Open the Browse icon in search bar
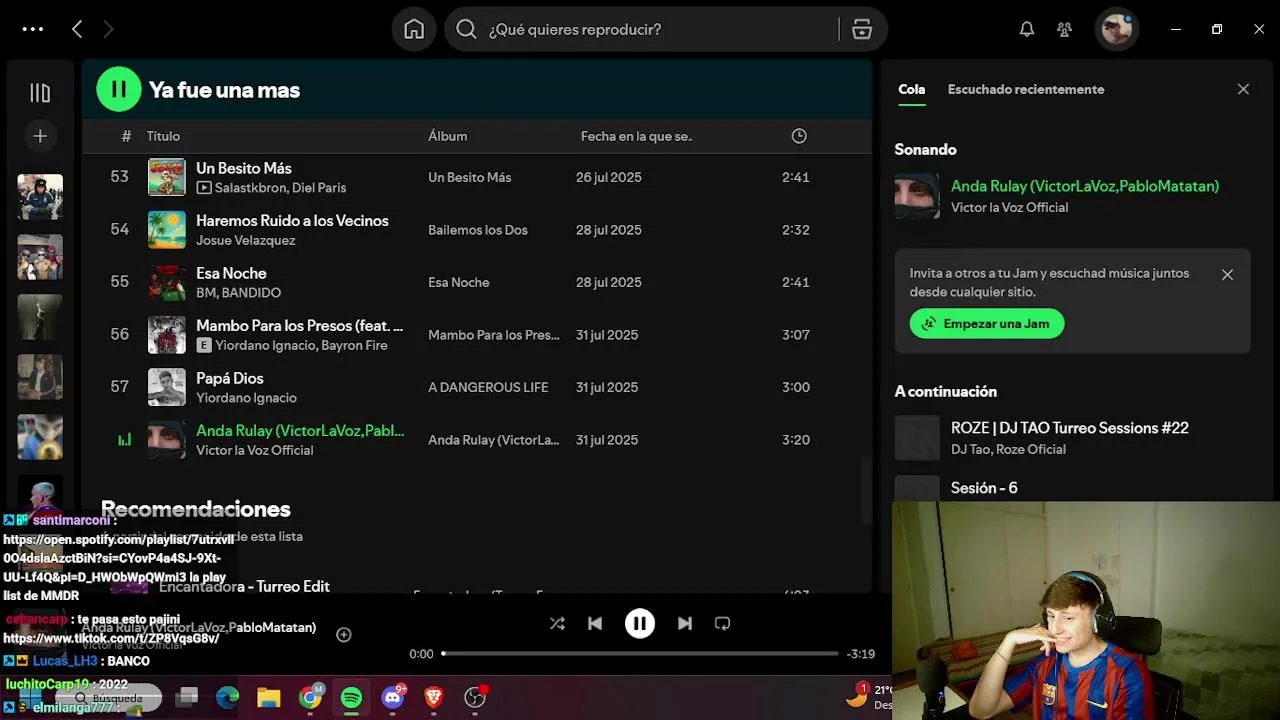Image resolution: width=1280 pixels, height=720 pixels. (x=862, y=29)
